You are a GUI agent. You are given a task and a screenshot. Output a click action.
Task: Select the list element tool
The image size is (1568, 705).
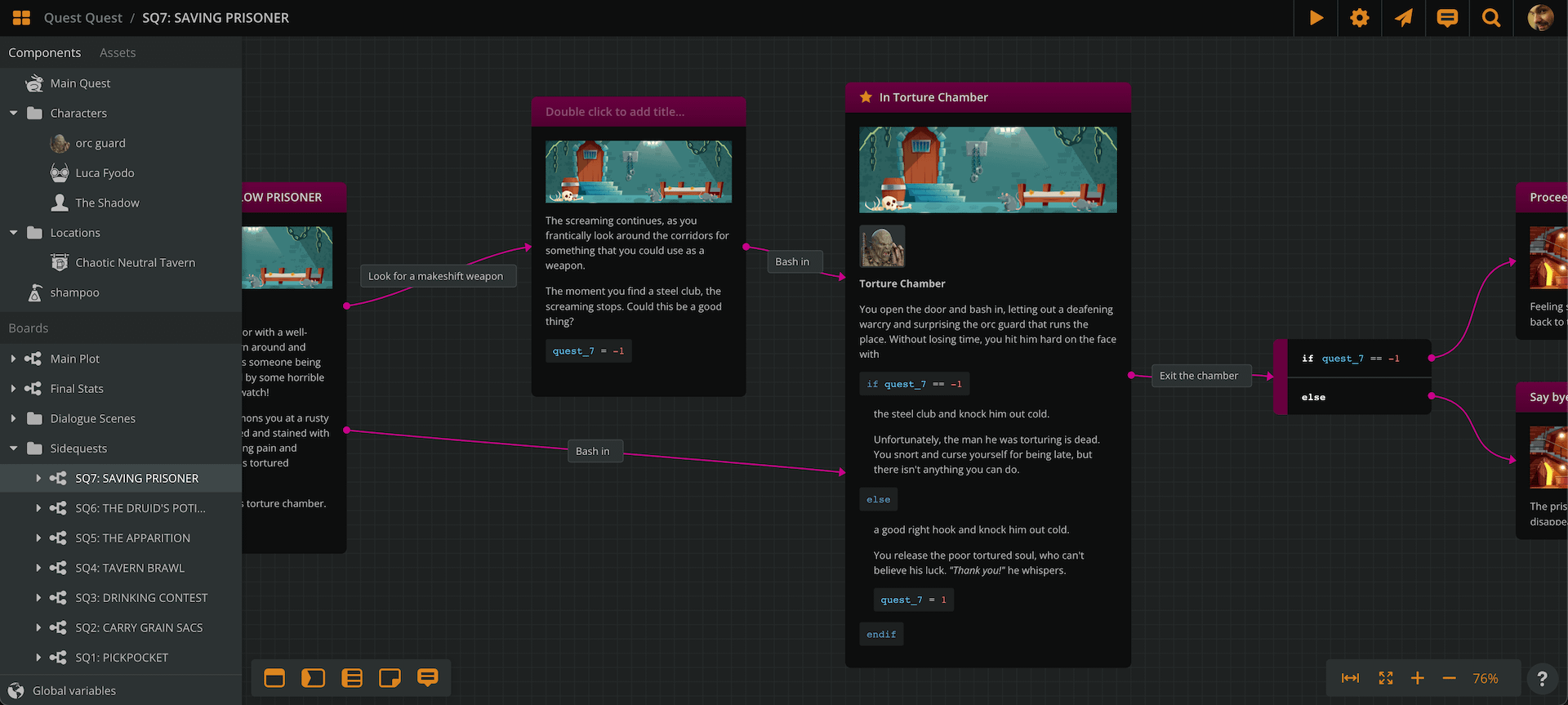point(352,678)
